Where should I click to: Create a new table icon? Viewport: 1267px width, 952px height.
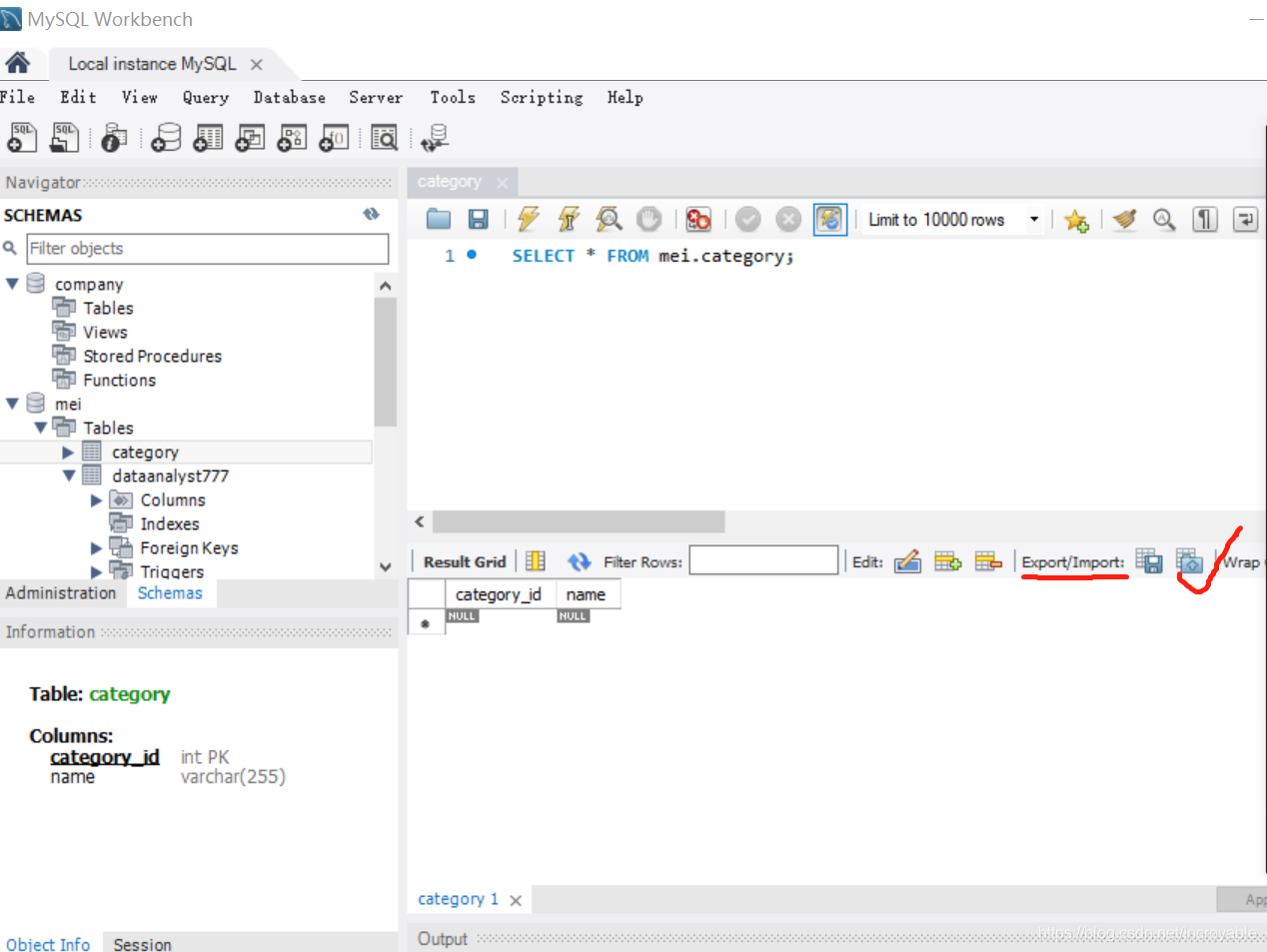pos(208,138)
